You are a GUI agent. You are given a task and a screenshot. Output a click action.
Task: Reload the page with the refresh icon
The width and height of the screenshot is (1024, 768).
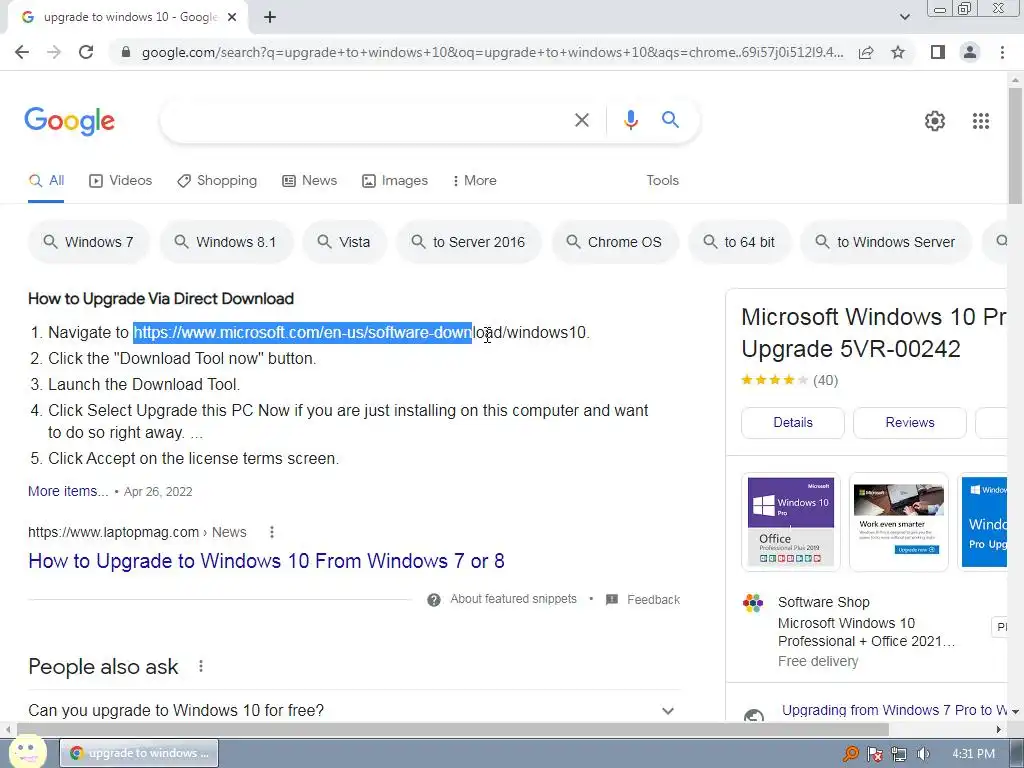point(86,52)
